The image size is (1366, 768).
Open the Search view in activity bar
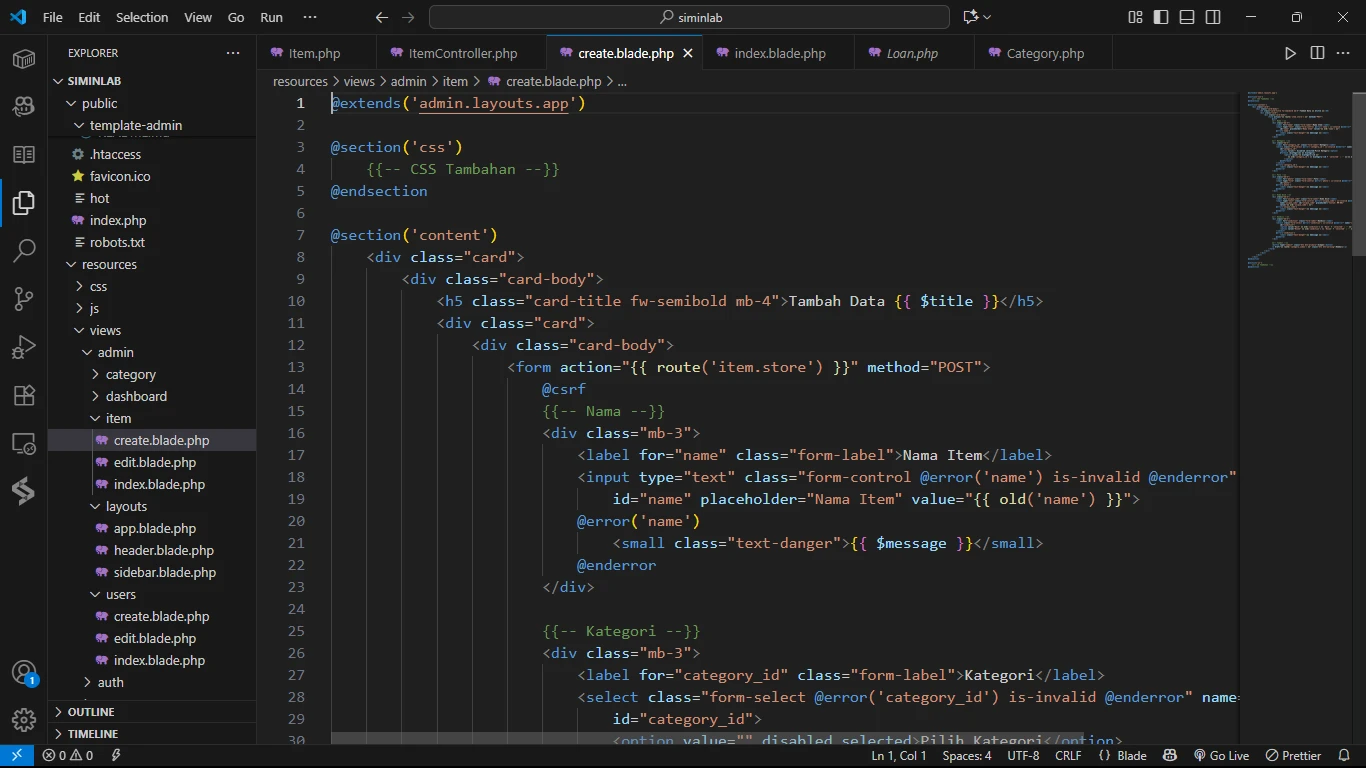pyautogui.click(x=24, y=251)
